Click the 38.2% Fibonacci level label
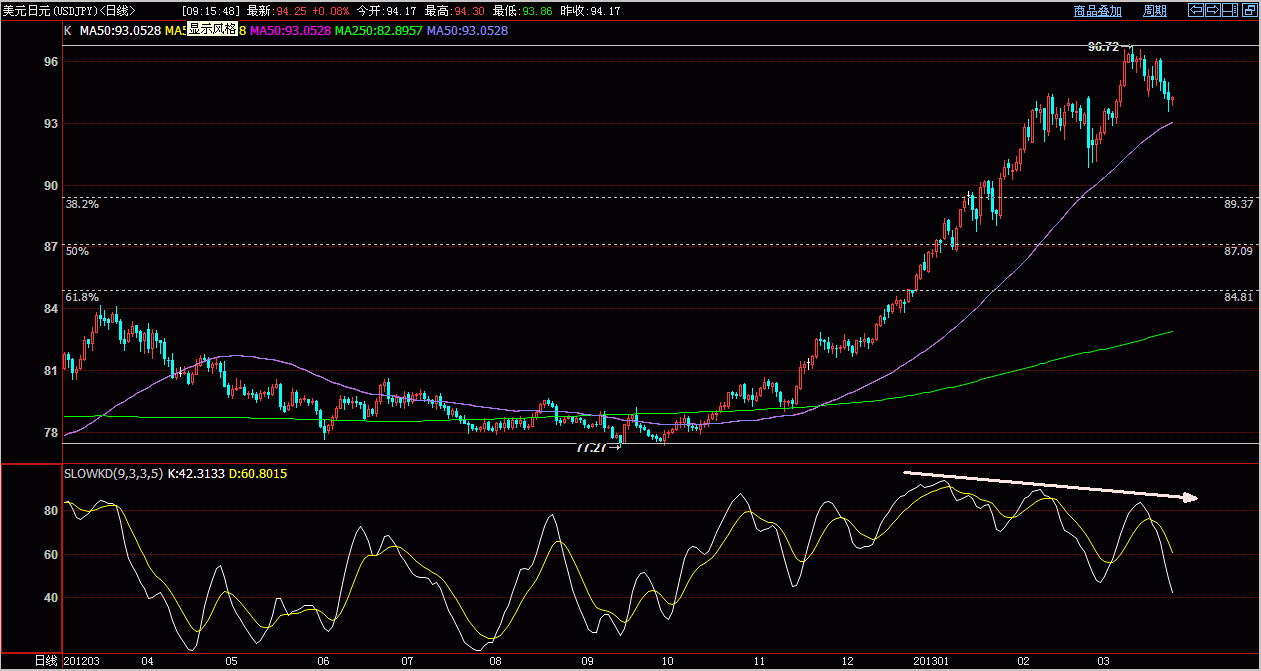1261x671 pixels. tap(82, 204)
